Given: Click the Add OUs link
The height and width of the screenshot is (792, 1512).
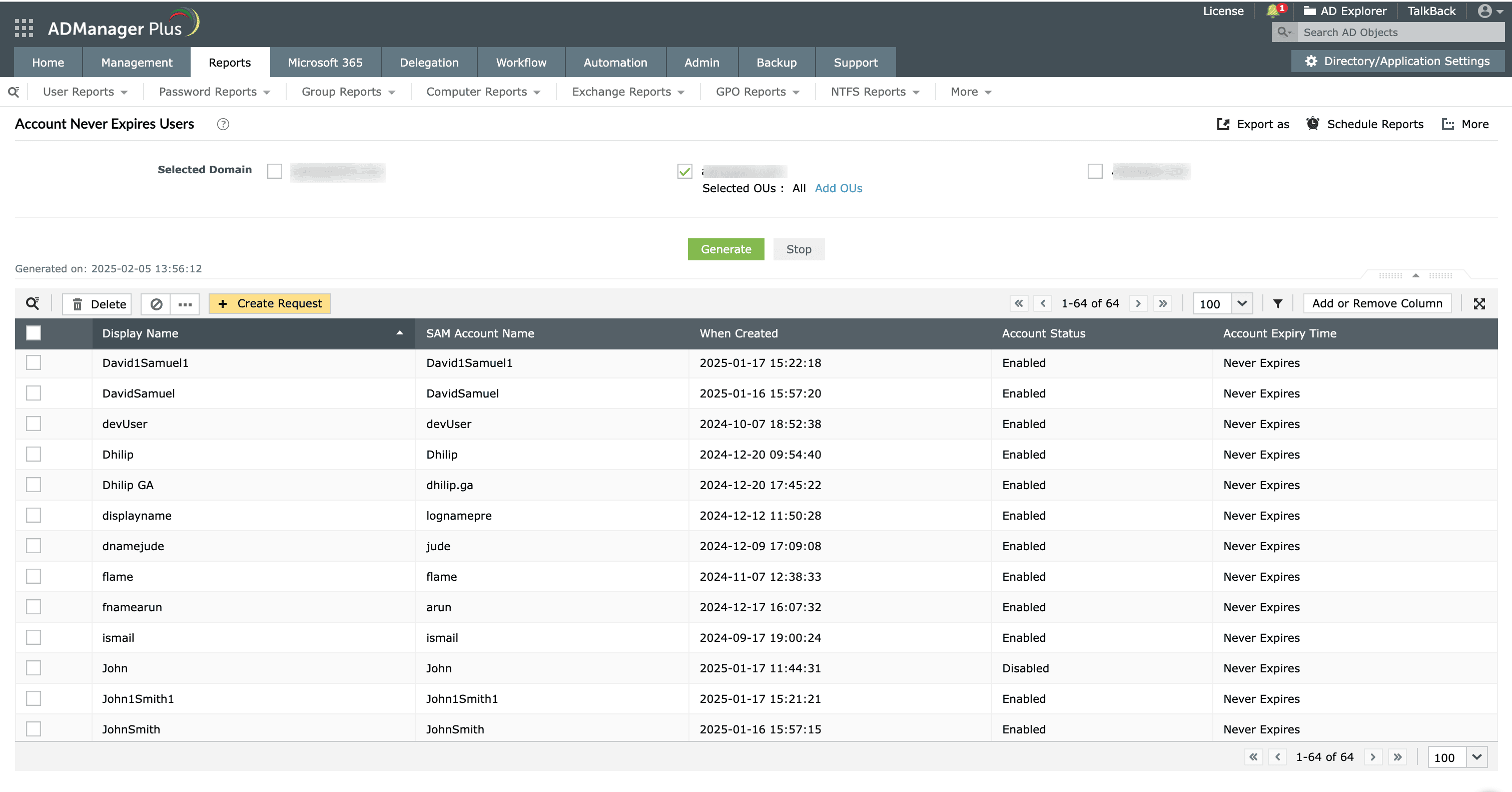Looking at the screenshot, I should click(838, 188).
